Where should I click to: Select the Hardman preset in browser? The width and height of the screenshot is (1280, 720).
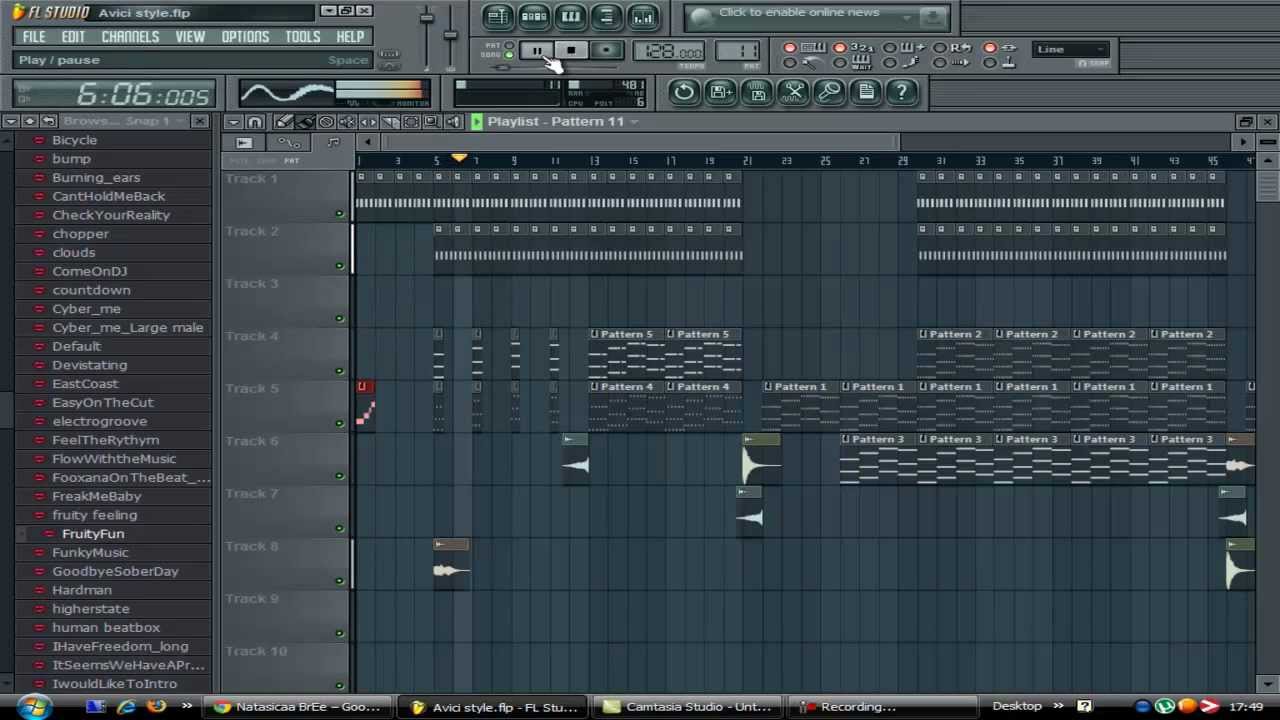click(82, 590)
